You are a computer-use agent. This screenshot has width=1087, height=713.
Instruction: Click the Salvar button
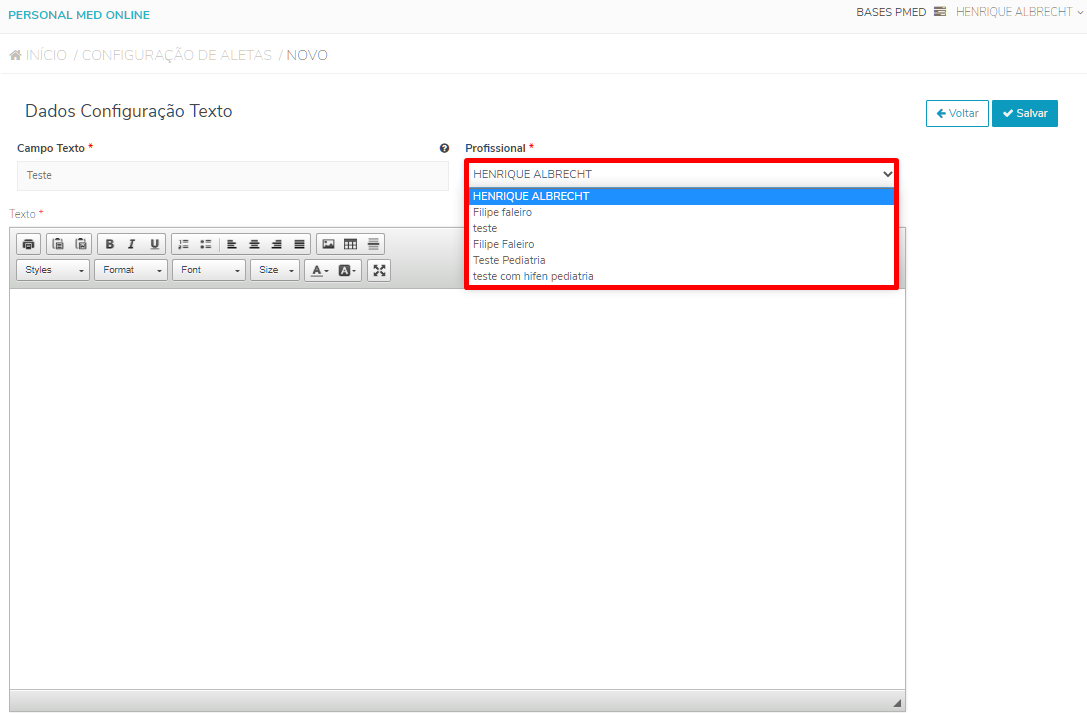click(1025, 114)
